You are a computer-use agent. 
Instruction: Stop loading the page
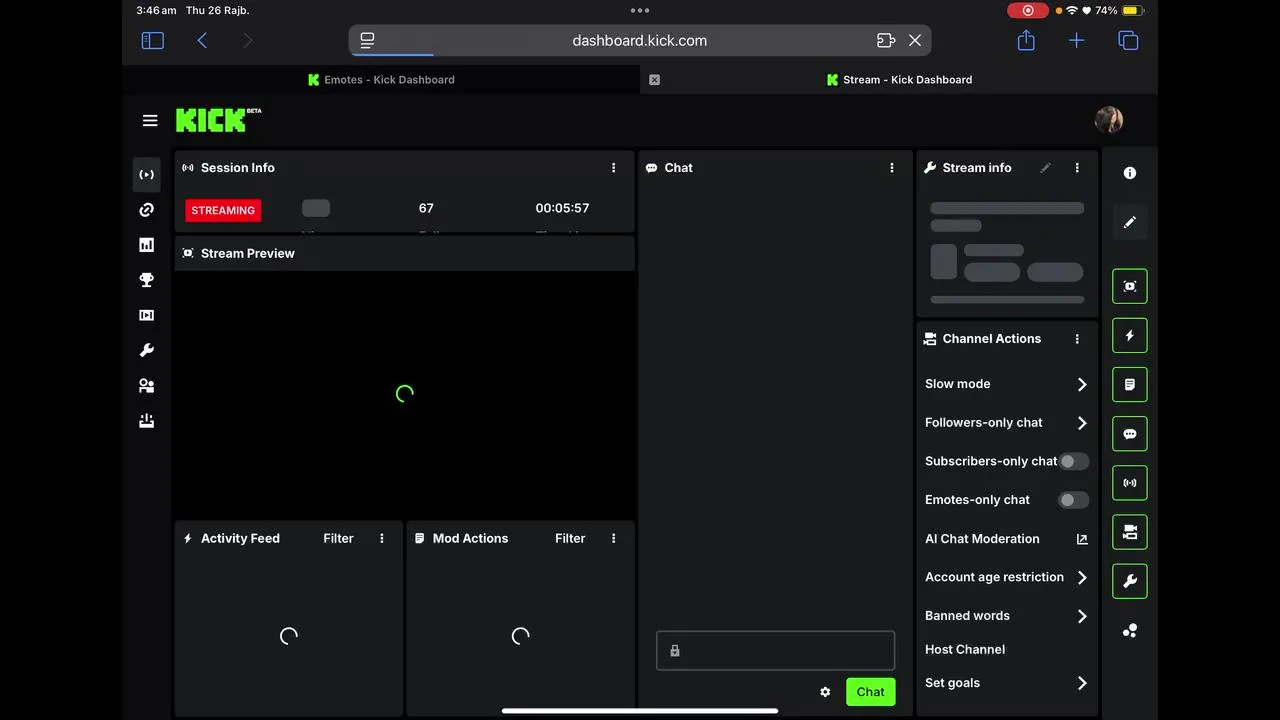pyautogui.click(x=915, y=41)
